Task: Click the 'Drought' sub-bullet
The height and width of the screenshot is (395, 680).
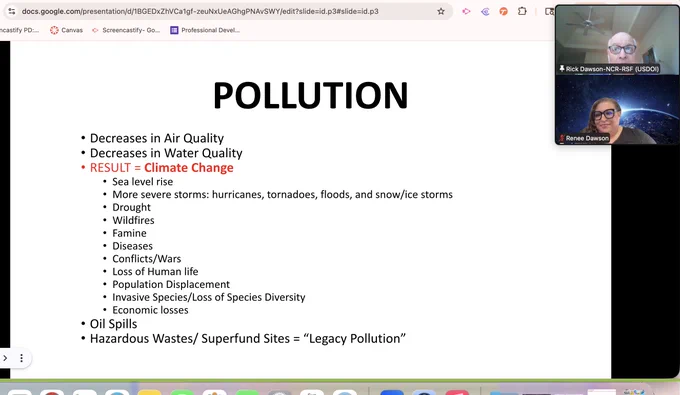Action: 131,207
